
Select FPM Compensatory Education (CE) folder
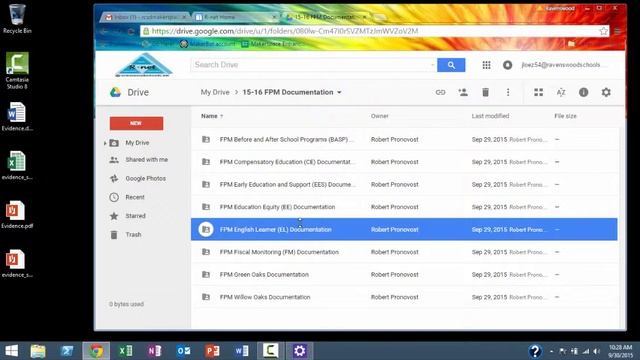404,162
